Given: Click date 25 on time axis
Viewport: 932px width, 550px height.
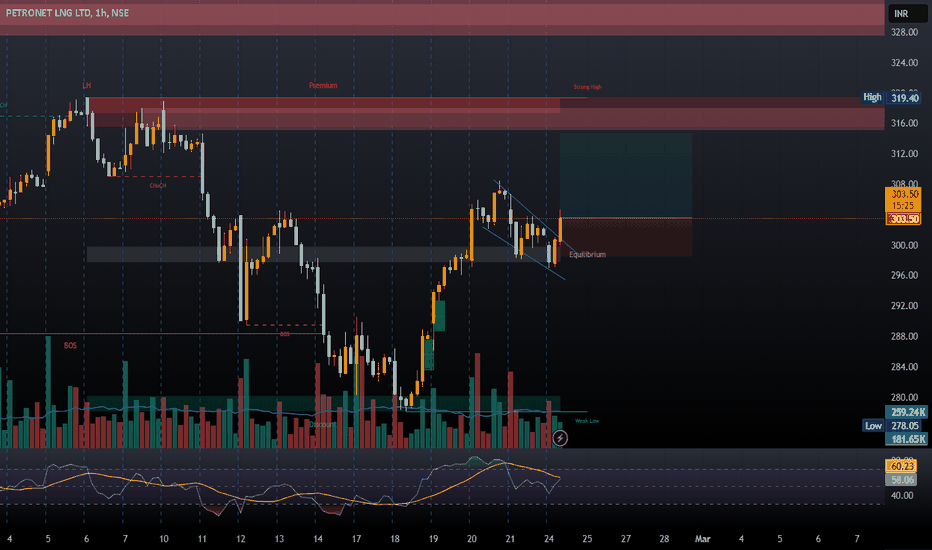Looking at the screenshot, I should (x=587, y=539).
